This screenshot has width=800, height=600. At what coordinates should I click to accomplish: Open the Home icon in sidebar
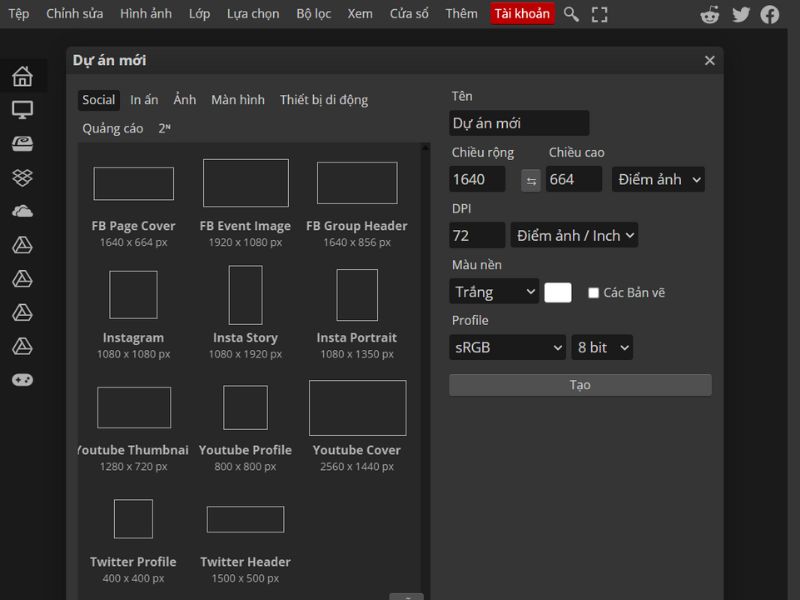pyautogui.click(x=22, y=77)
